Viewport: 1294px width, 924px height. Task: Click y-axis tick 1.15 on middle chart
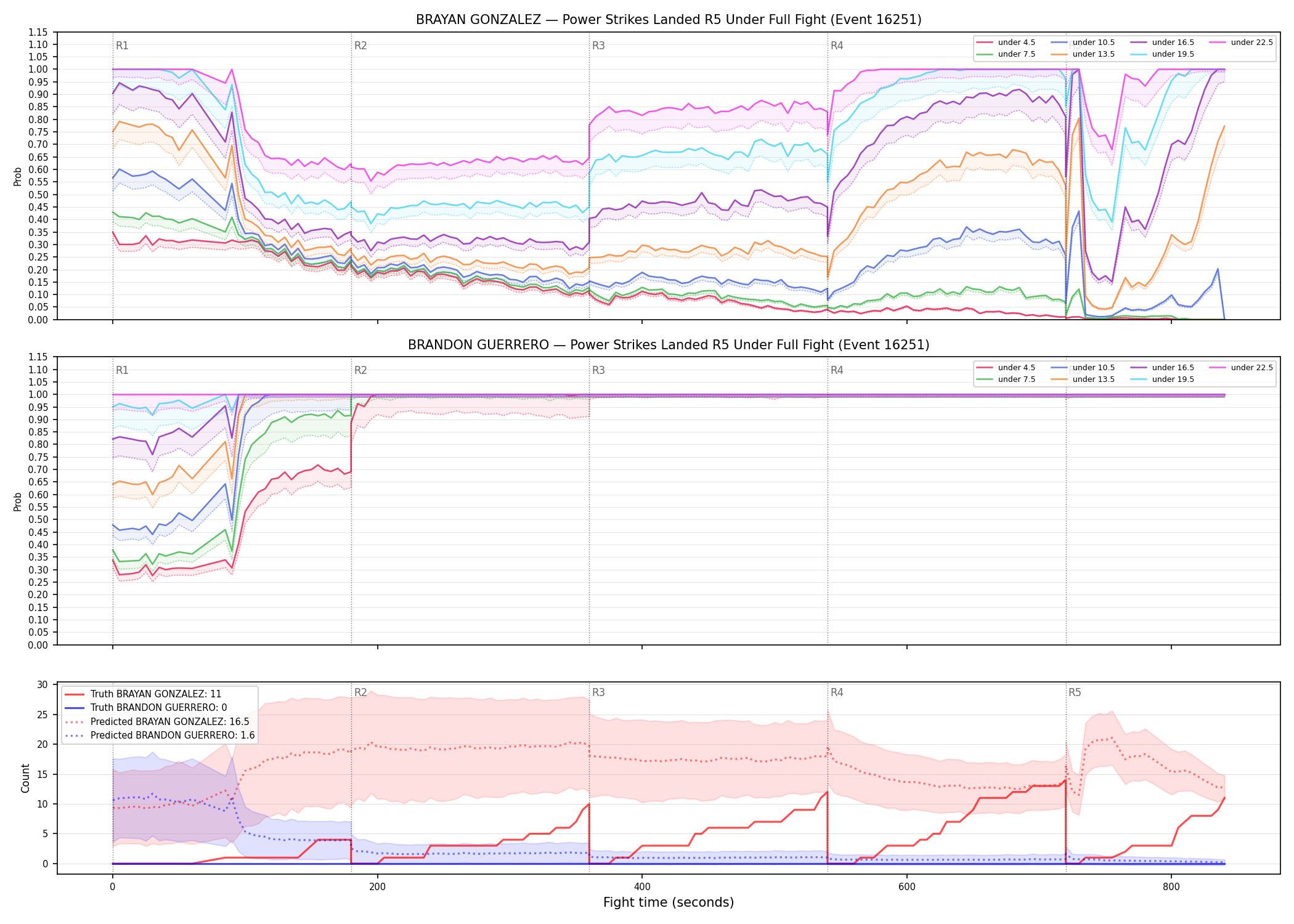coord(39,357)
